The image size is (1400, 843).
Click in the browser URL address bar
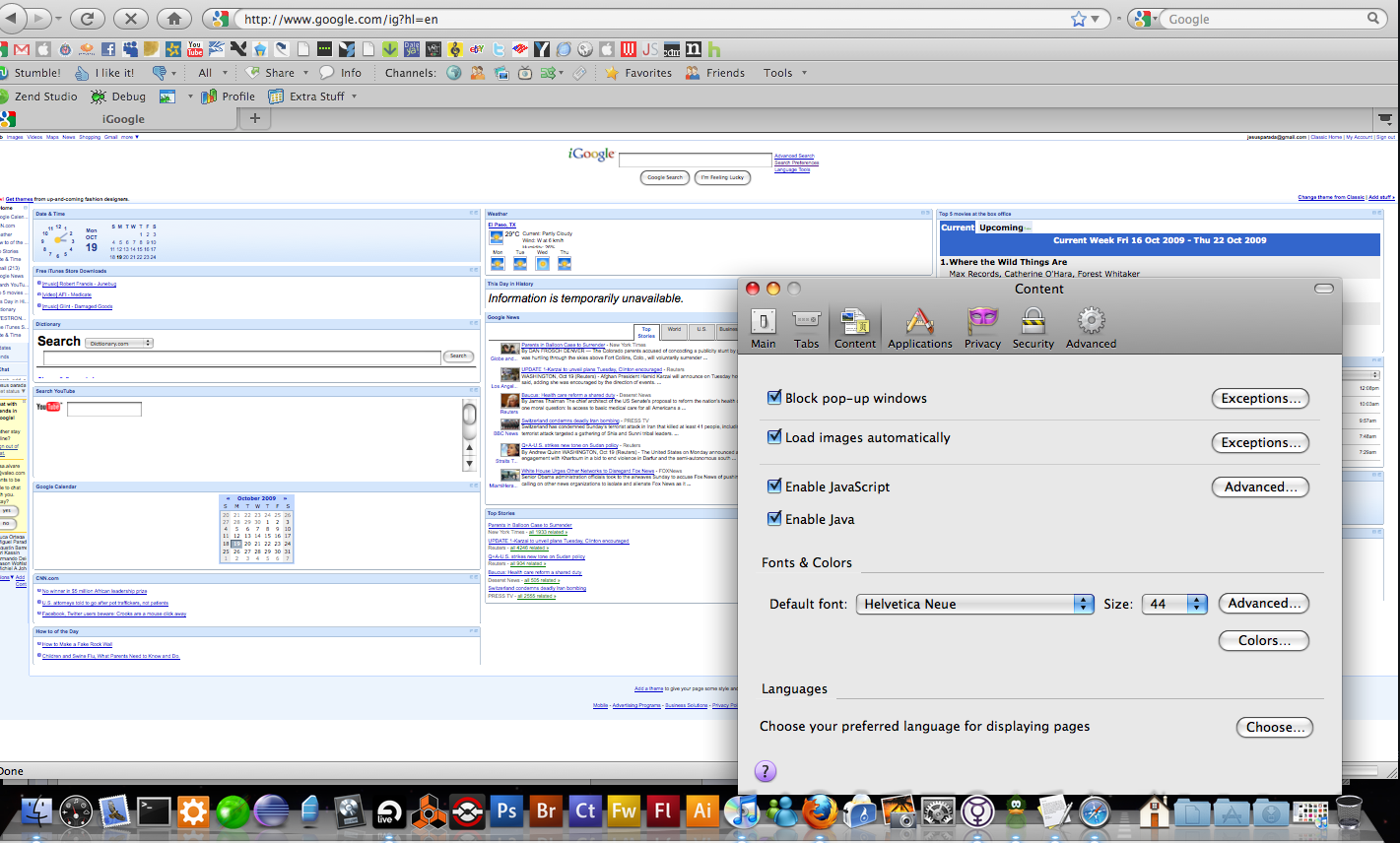click(x=650, y=19)
